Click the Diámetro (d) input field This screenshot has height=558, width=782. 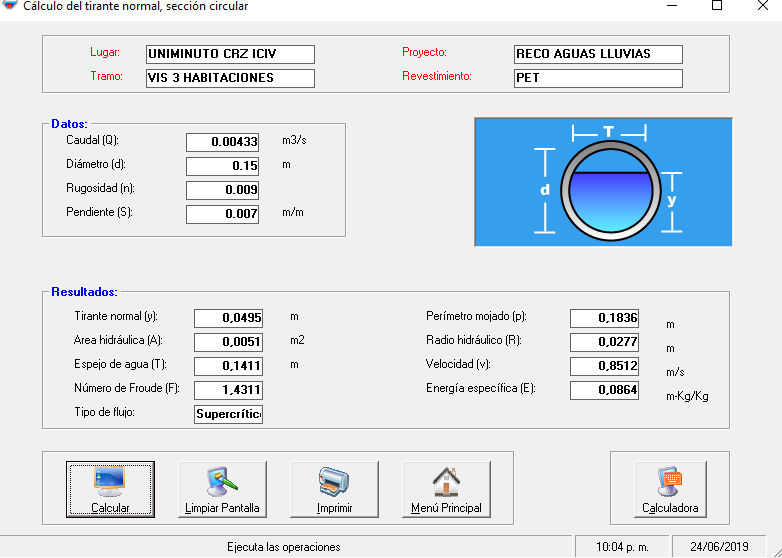coord(222,166)
